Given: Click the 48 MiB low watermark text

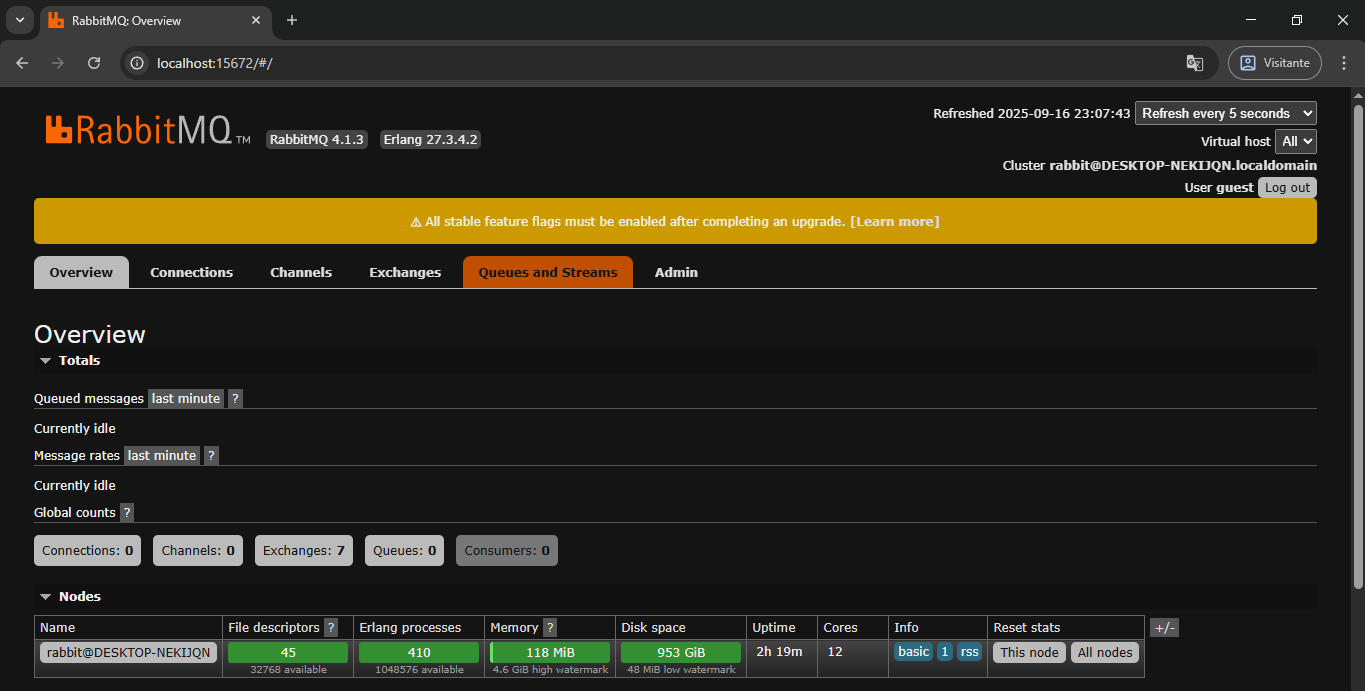Looking at the screenshot, I should click(681, 670).
